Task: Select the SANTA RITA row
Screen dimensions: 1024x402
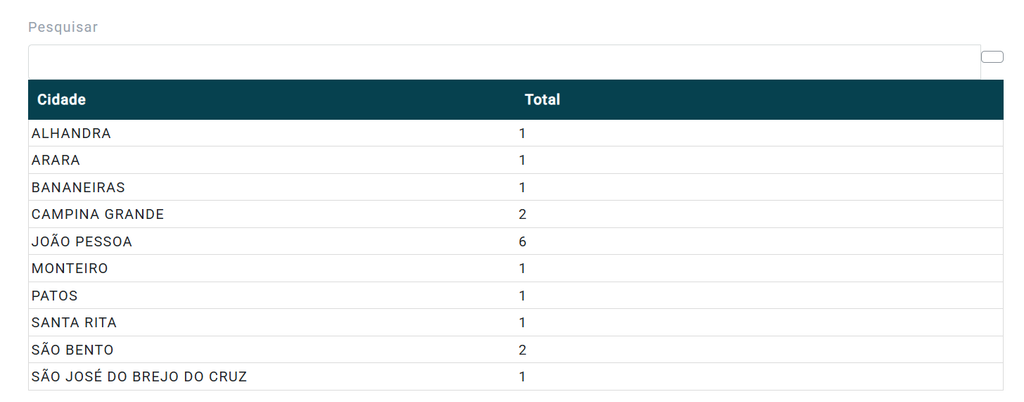Action: coord(515,323)
